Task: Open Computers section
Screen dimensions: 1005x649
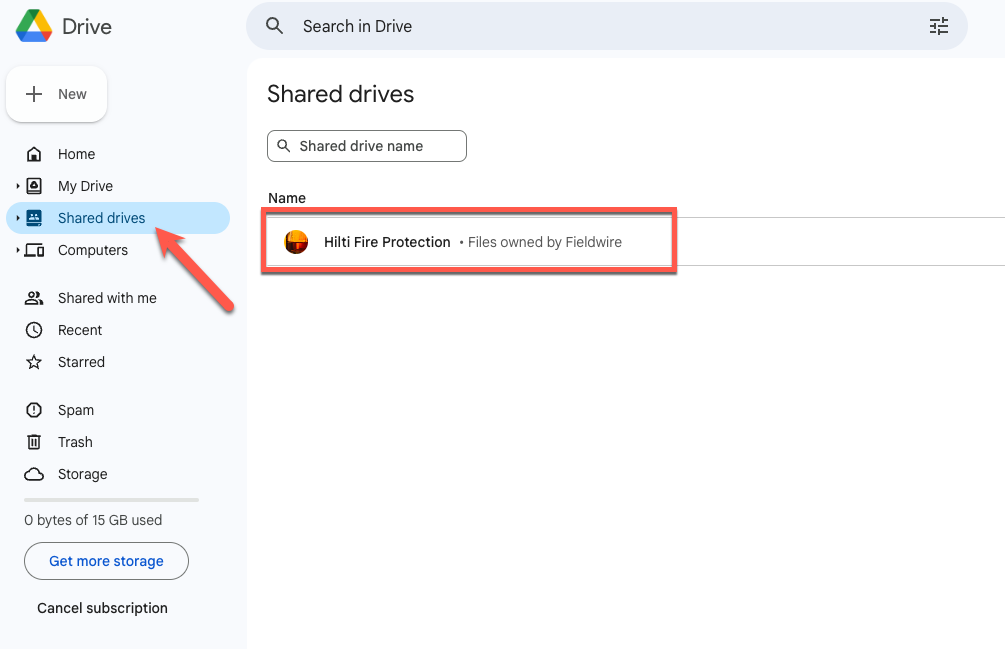Action: 118,250
